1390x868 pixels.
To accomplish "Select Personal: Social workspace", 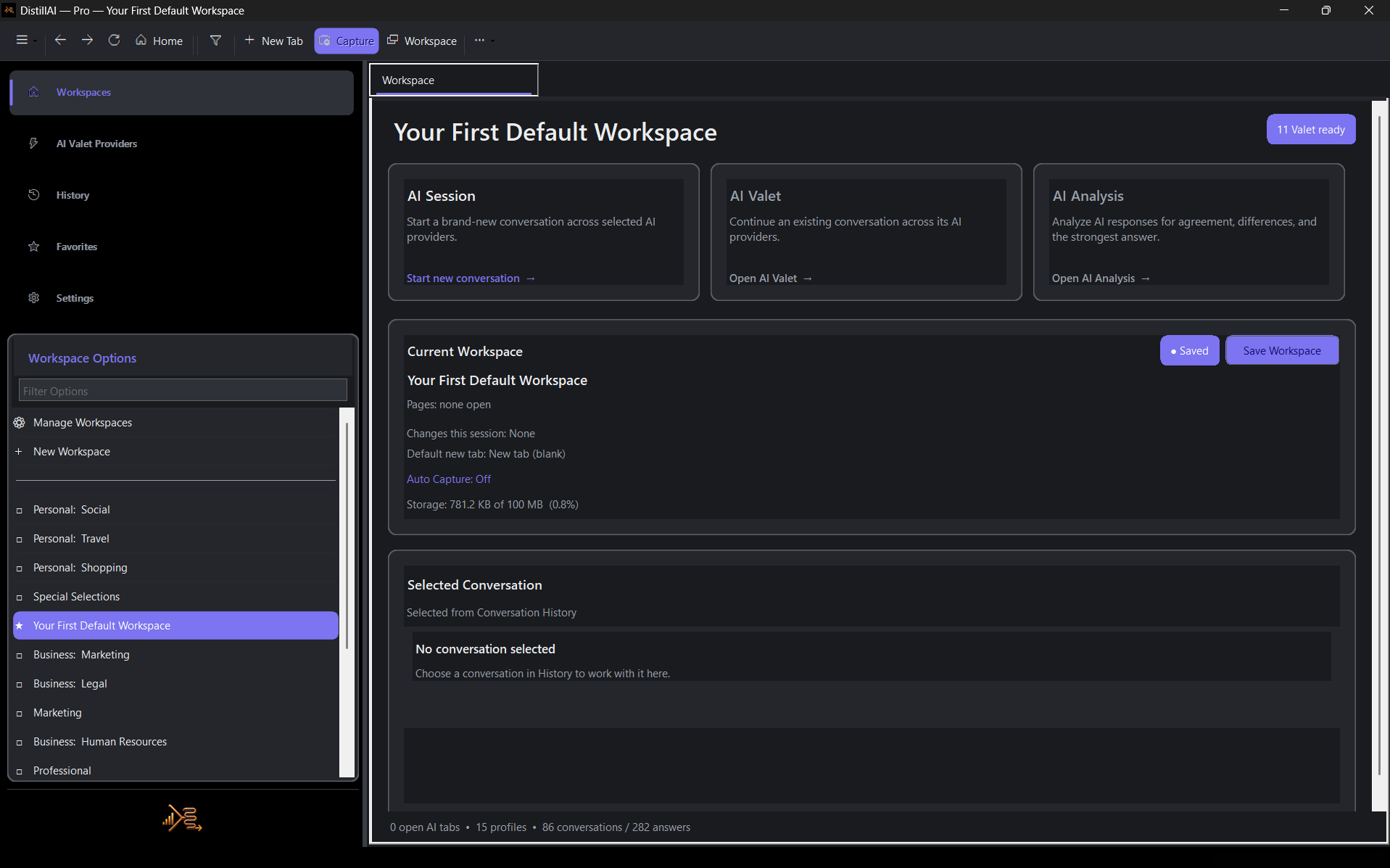I will [x=175, y=510].
